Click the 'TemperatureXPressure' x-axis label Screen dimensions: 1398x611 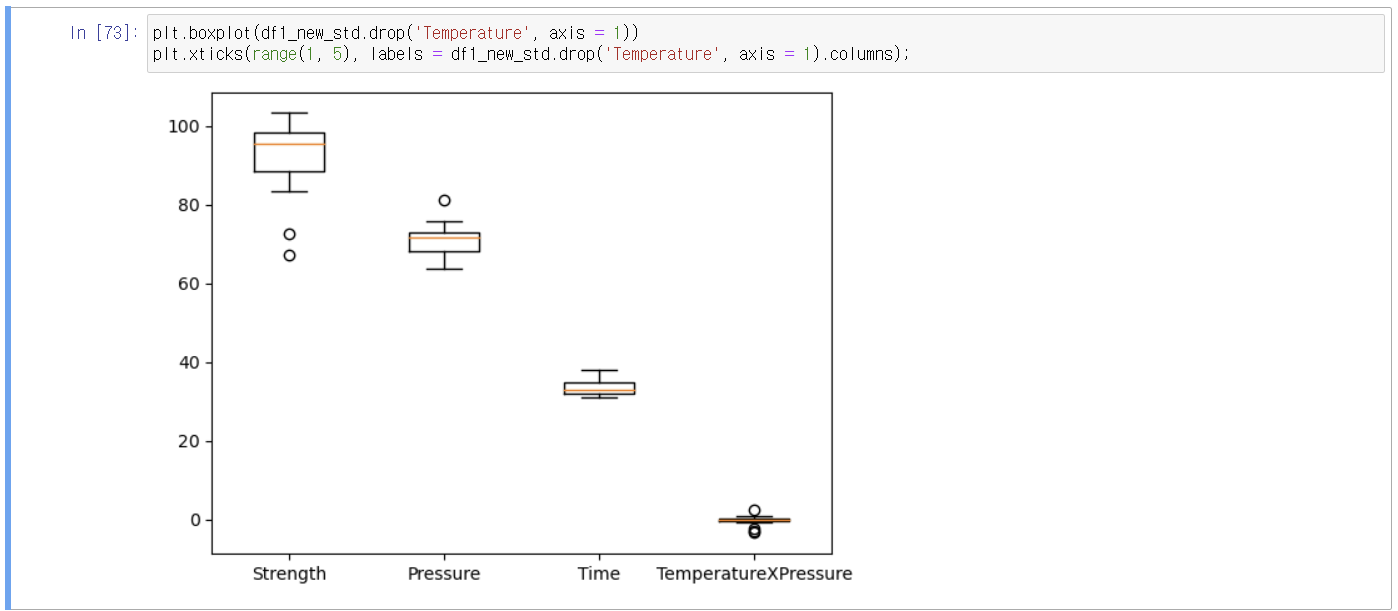coord(754,574)
